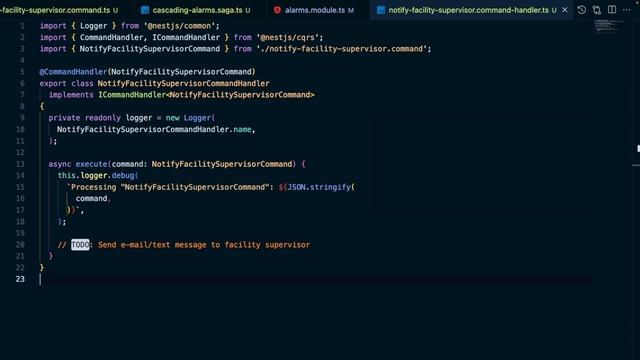Viewport: 640px width, 360px height.
Task: Click 'private readonly' keywords on line 9
Action: [84, 118]
